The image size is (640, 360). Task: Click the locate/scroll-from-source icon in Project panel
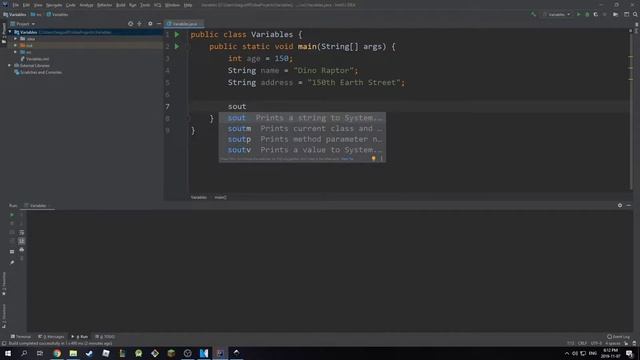click(x=131, y=24)
